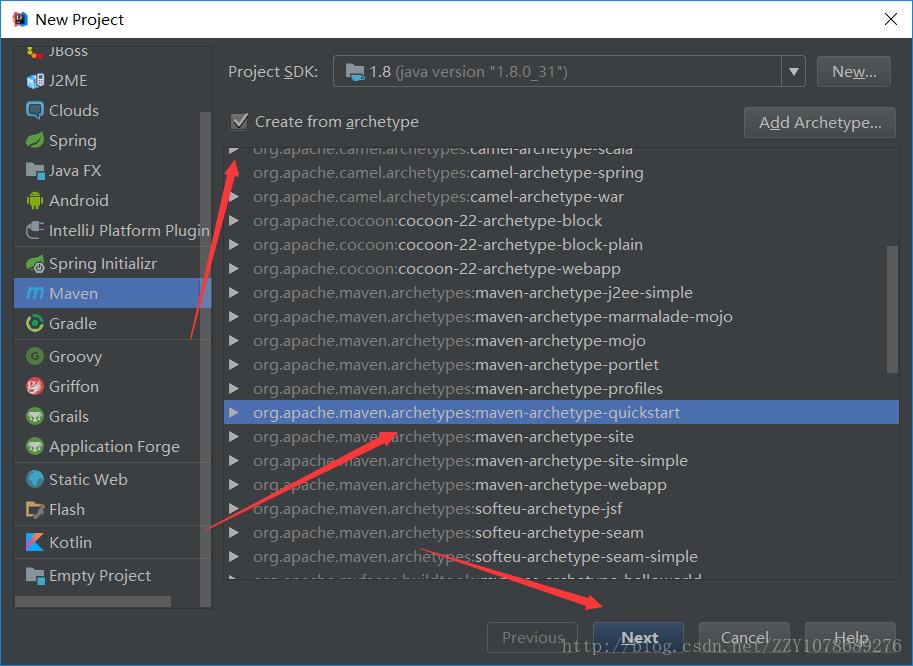Expand maven-archetype-mojo node
This screenshot has height=666, width=913.
pyautogui.click(x=234, y=341)
